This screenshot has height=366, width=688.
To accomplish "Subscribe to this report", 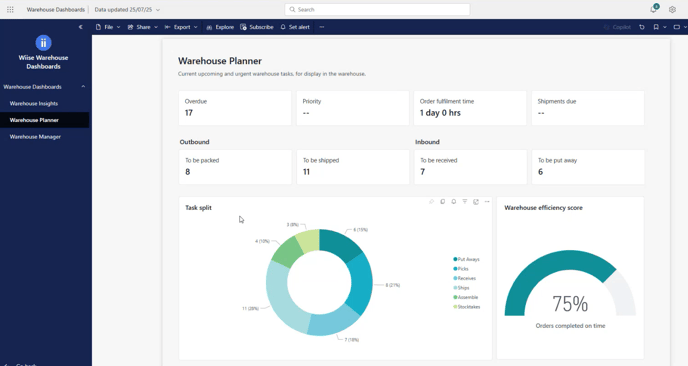I will click(x=257, y=27).
